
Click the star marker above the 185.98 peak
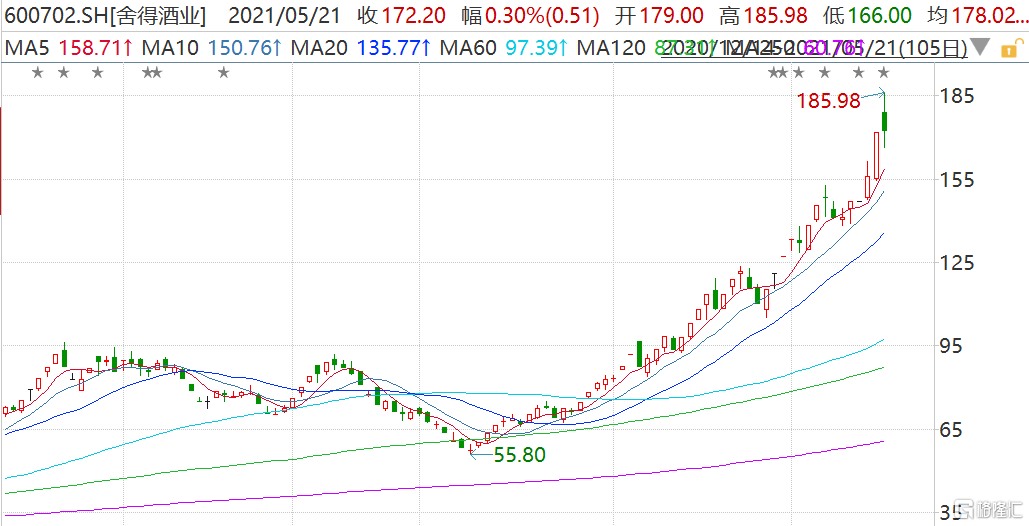[x=884, y=72]
